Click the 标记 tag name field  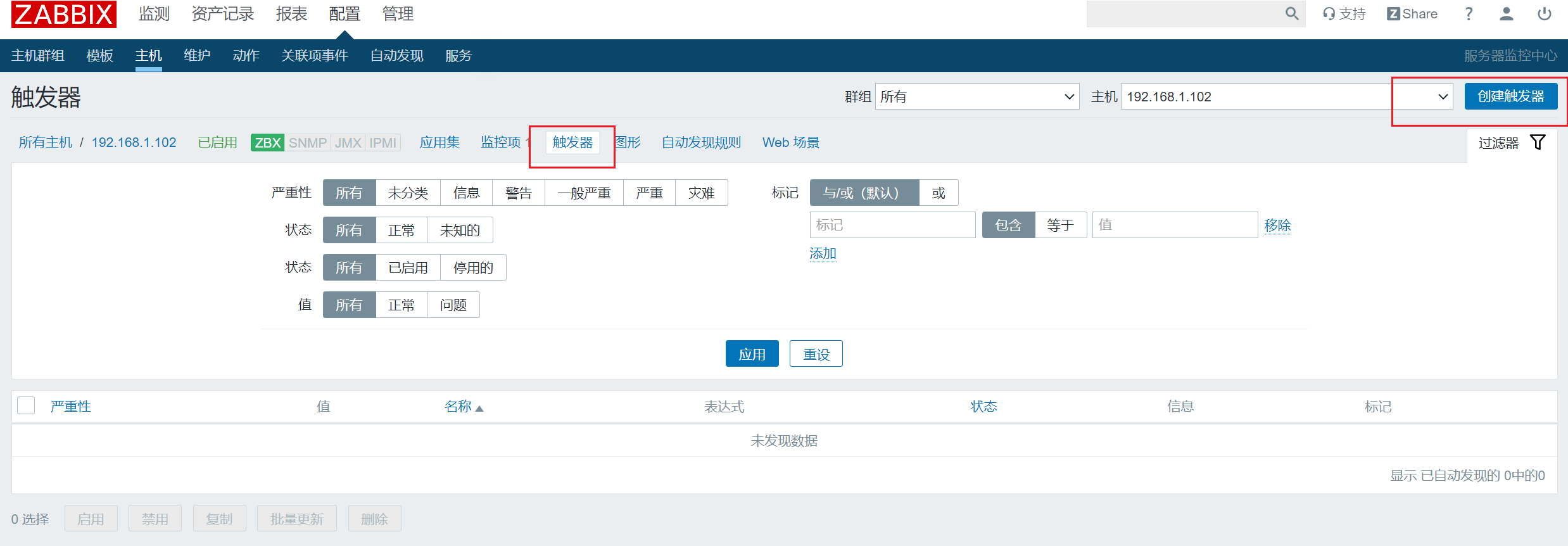coord(892,225)
